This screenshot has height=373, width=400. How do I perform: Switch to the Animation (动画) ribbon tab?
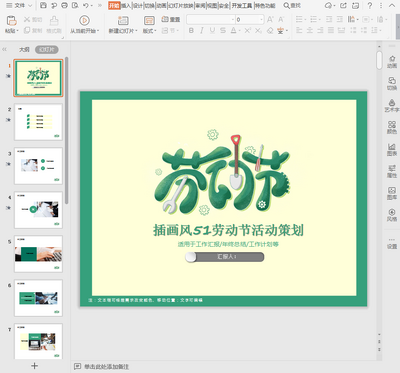coord(161,6)
